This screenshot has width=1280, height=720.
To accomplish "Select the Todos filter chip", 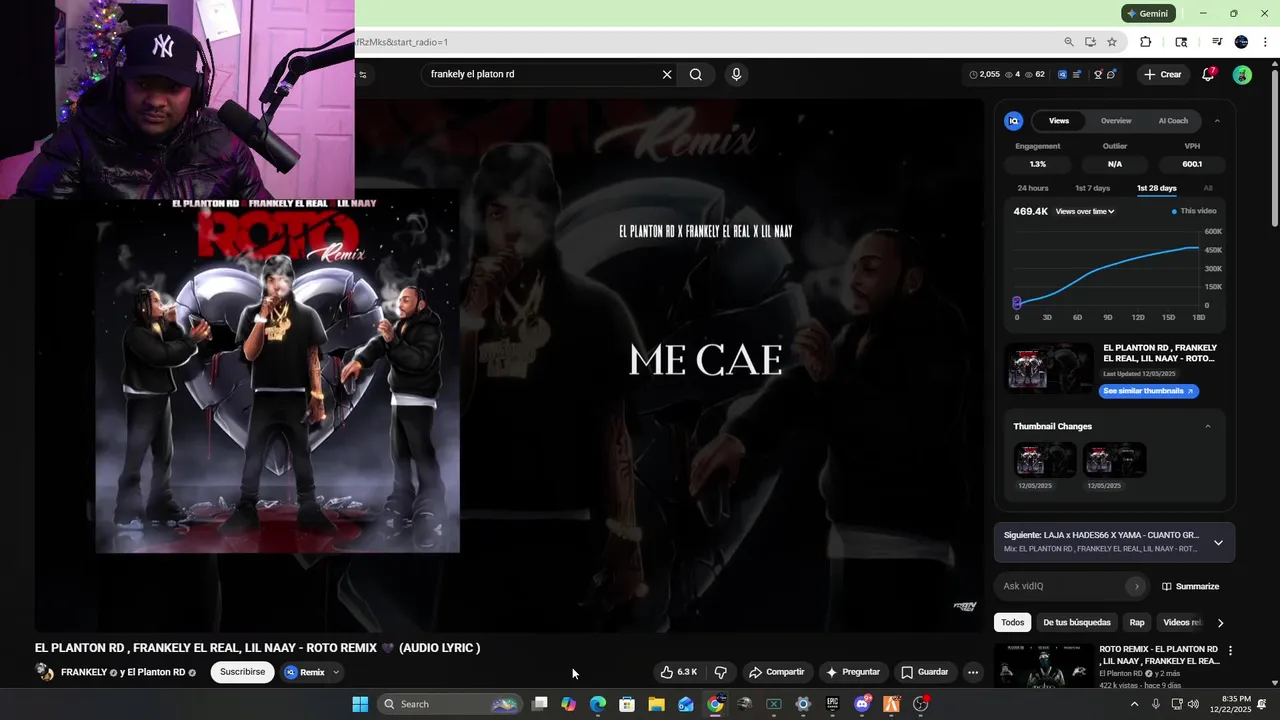I will pos(1013,622).
